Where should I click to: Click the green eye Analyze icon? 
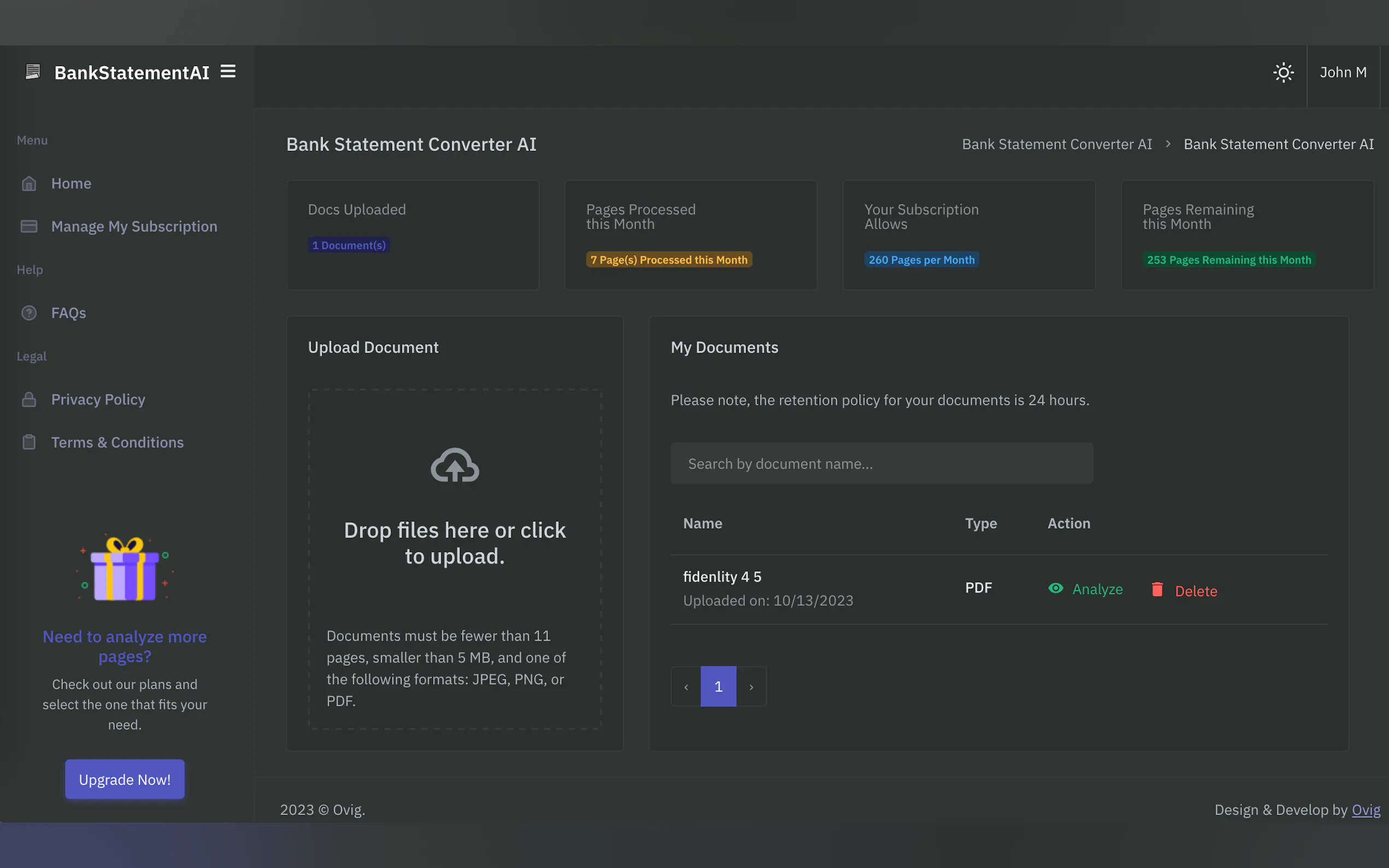pyautogui.click(x=1055, y=589)
